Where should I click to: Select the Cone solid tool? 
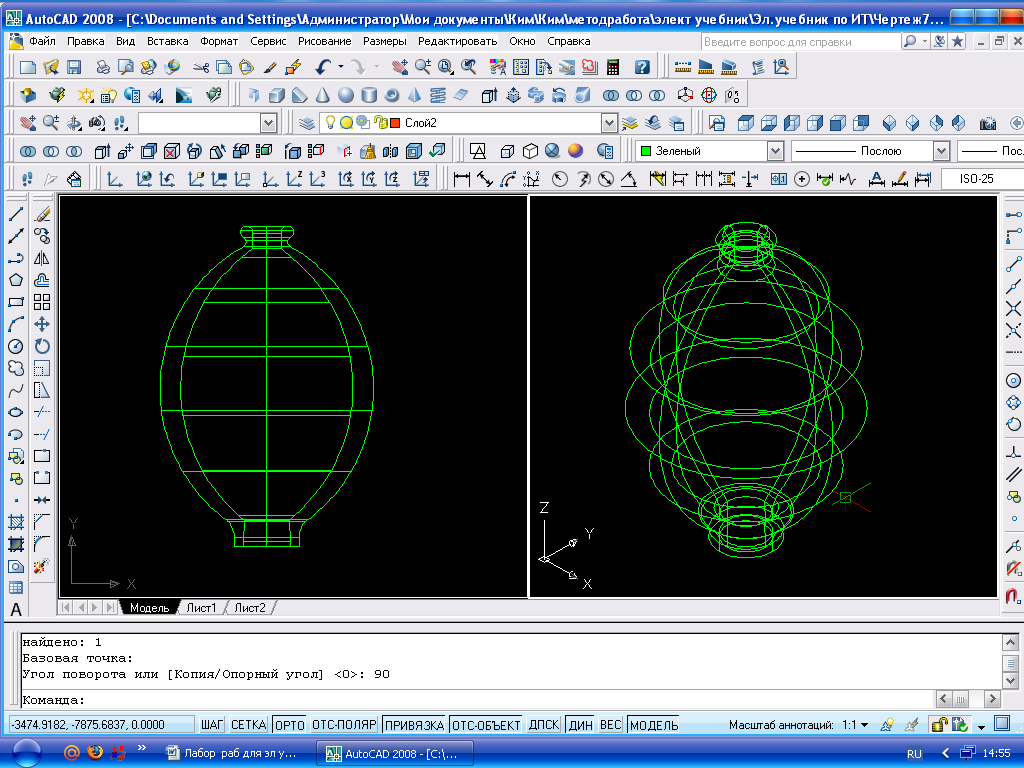point(323,95)
